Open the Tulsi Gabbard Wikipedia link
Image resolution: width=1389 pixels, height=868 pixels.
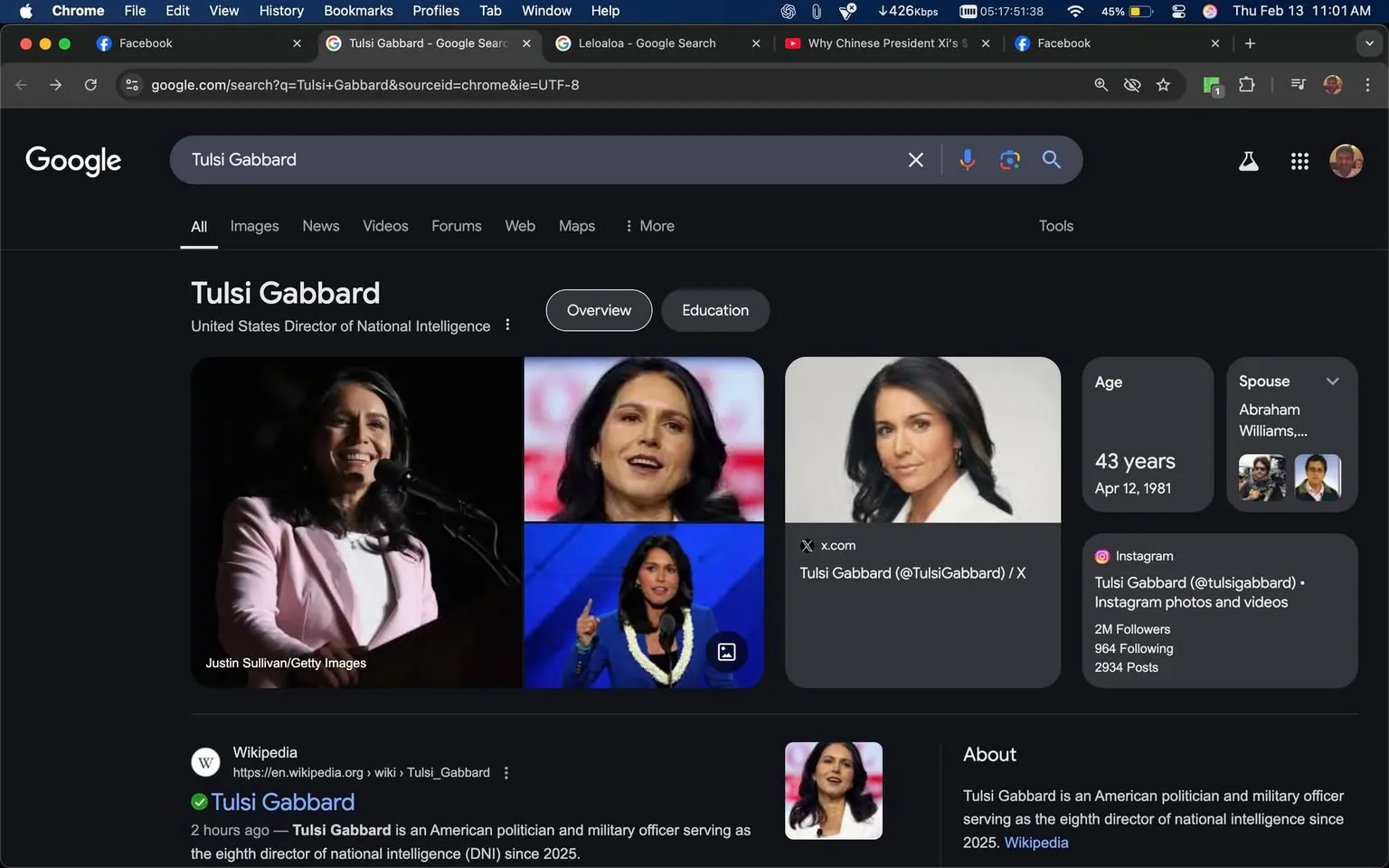click(281, 802)
